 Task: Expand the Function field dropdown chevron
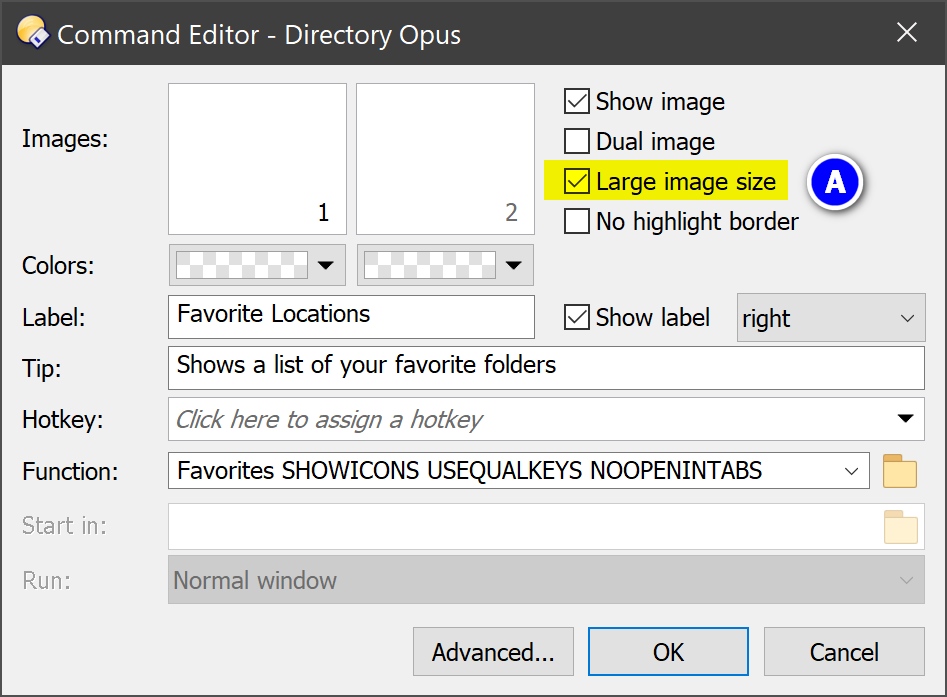click(852, 471)
